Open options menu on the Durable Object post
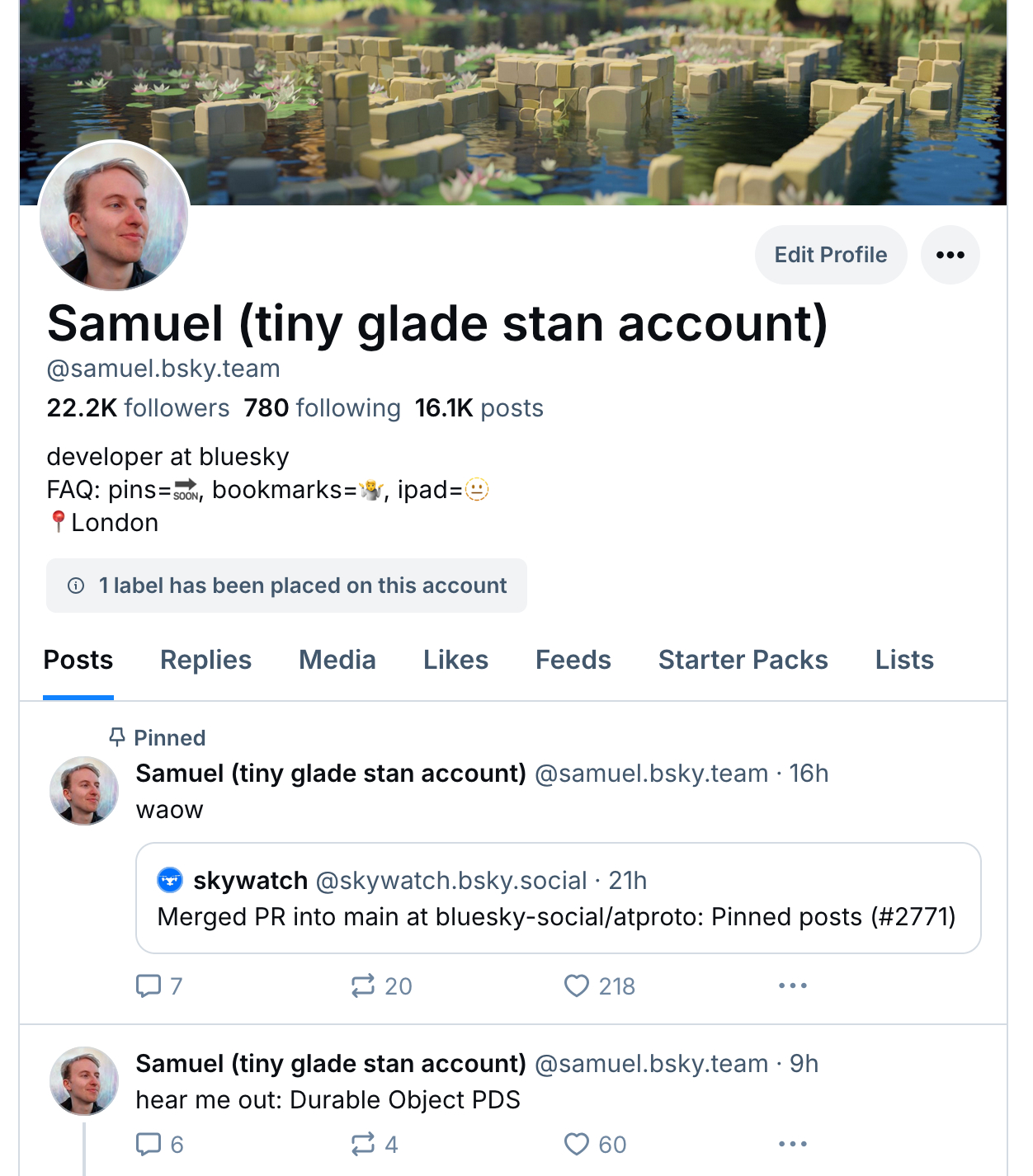 pyautogui.click(x=792, y=1144)
